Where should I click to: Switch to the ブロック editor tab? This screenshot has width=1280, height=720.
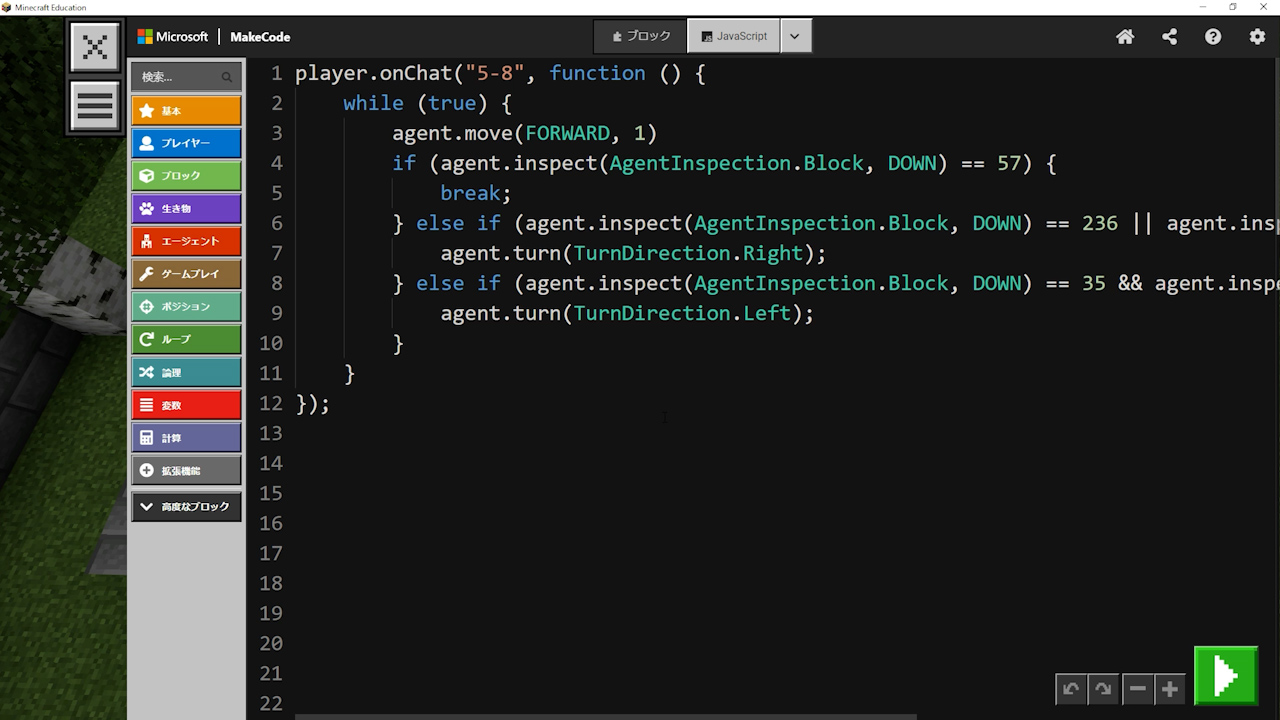click(641, 36)
